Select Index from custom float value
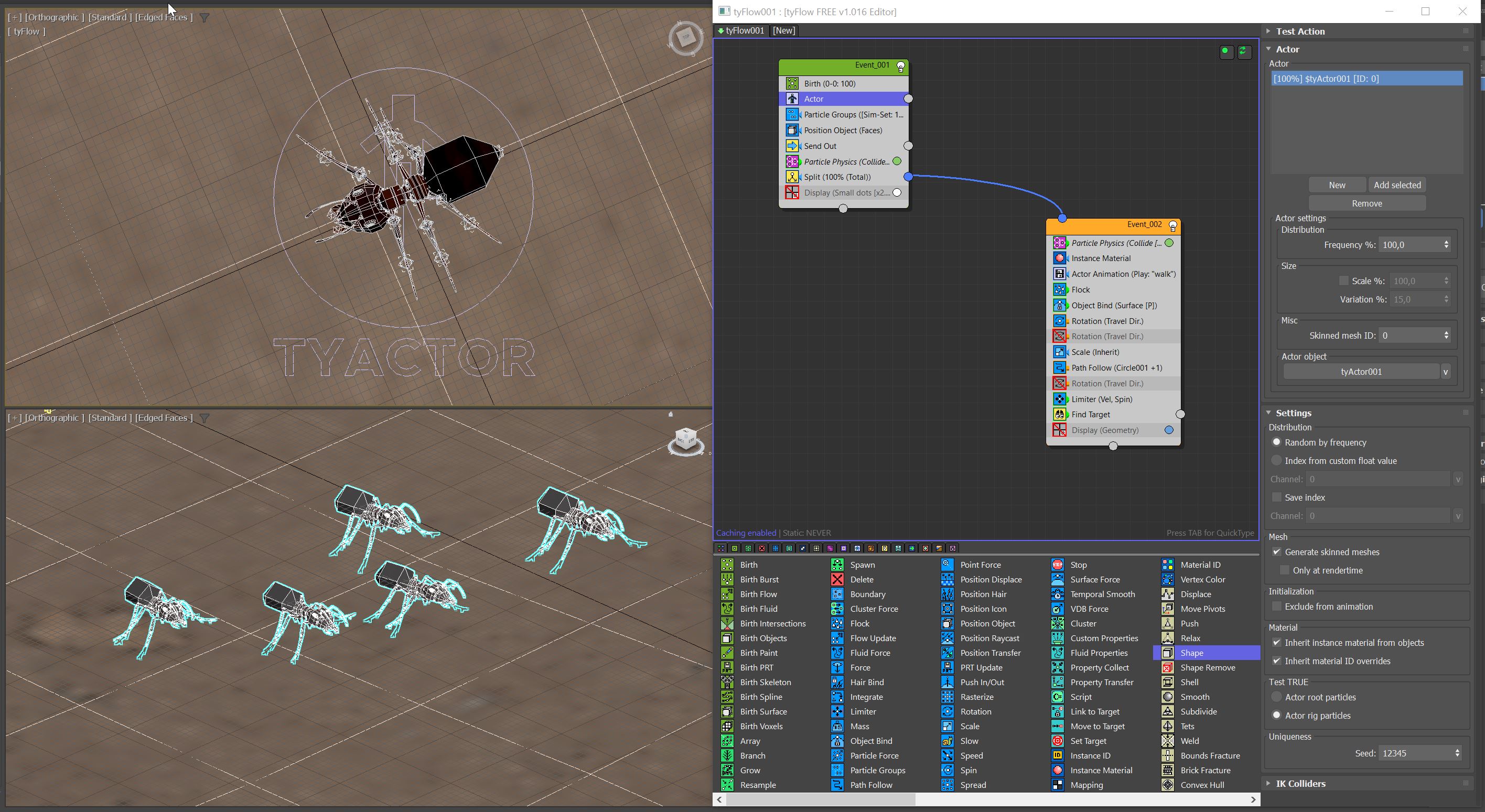The image size is (1485, 812). pyautogui.click(x=1276, y=460)
